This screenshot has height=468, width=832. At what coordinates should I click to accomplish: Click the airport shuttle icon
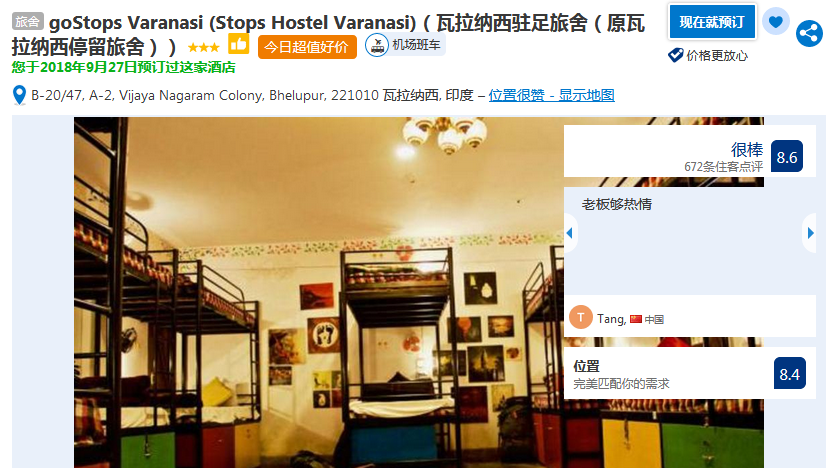(377, 45)
